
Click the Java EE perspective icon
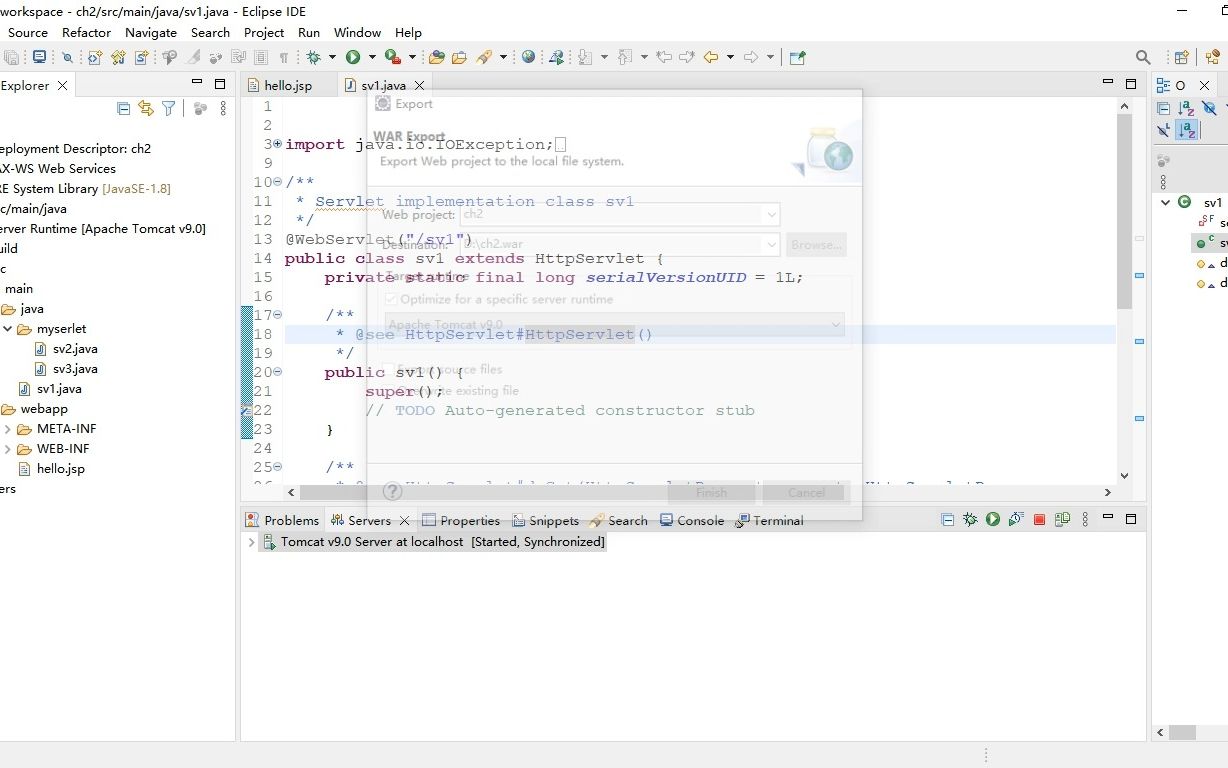1212,58
